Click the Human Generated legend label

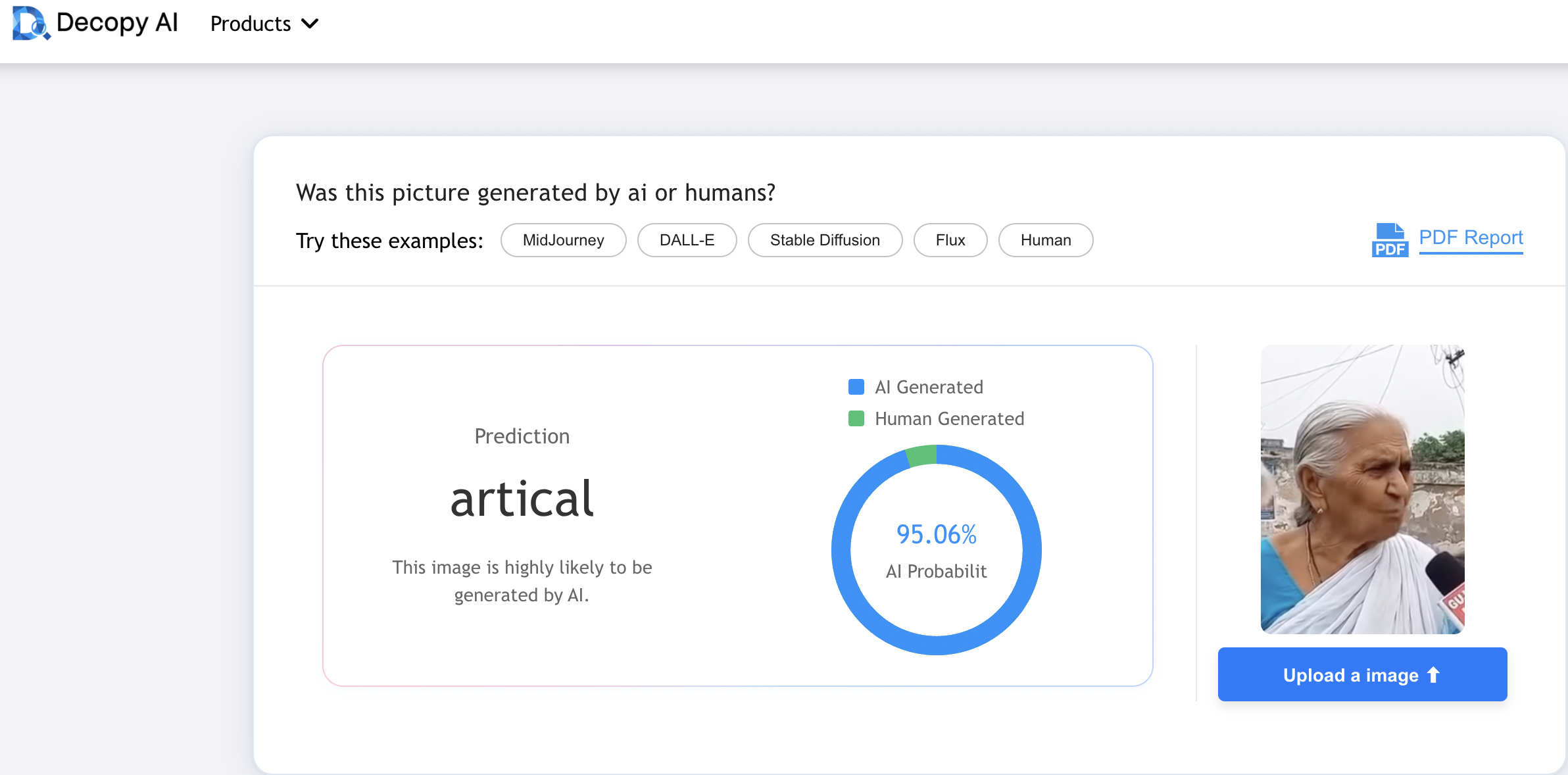tap(949, 418)
